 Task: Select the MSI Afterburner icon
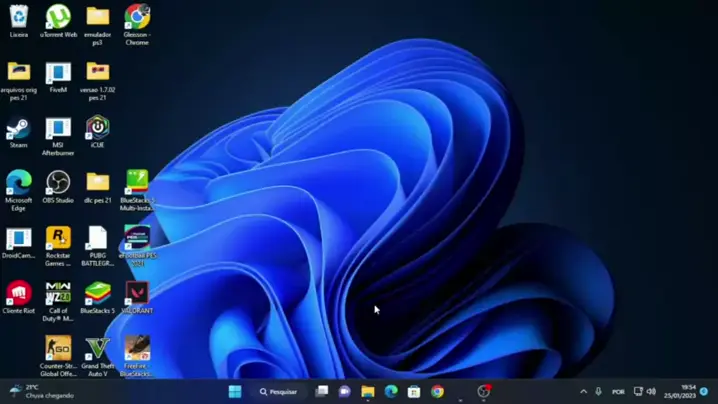tap(58, 128)
